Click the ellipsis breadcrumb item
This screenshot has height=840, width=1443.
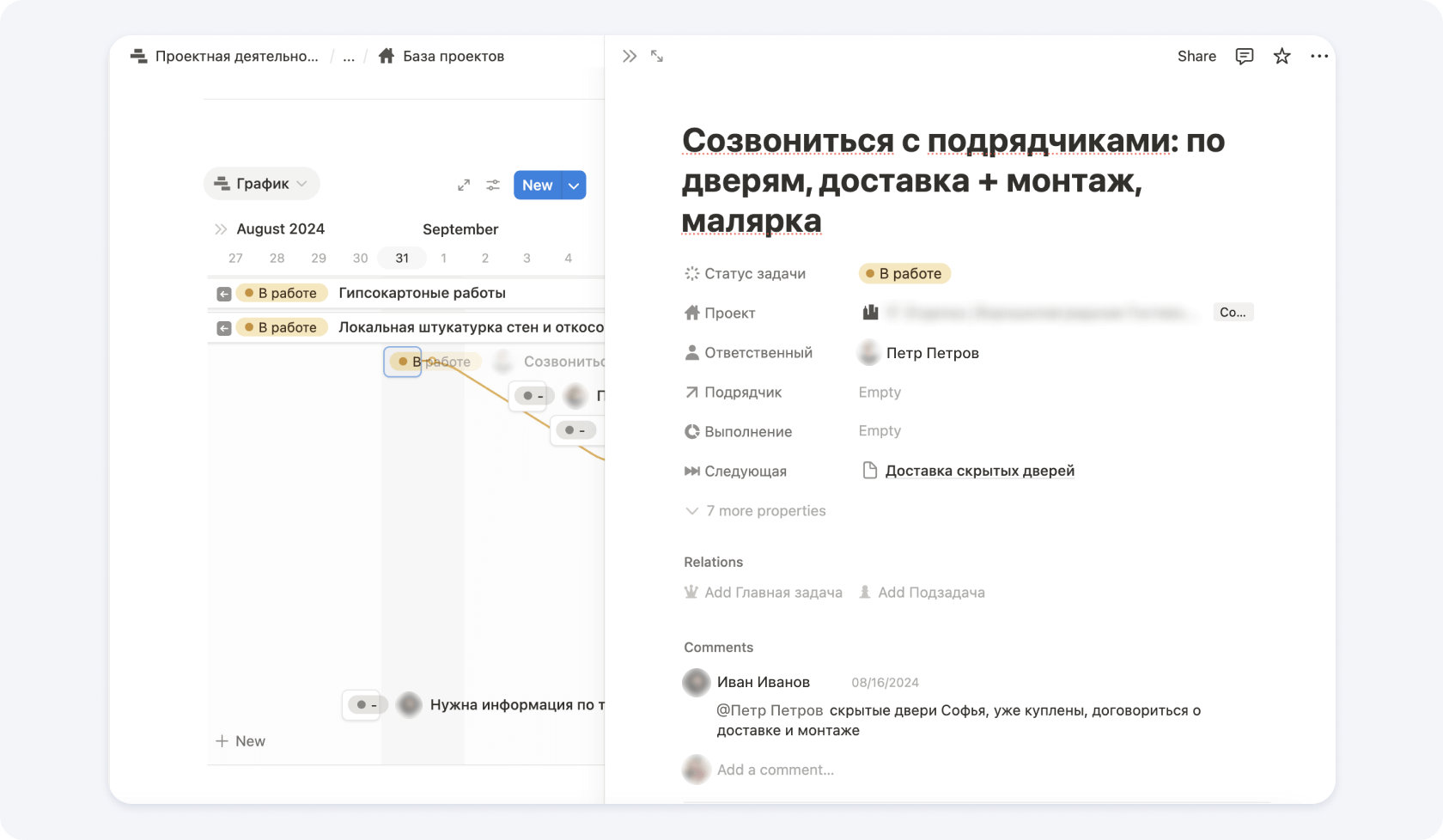349,57
